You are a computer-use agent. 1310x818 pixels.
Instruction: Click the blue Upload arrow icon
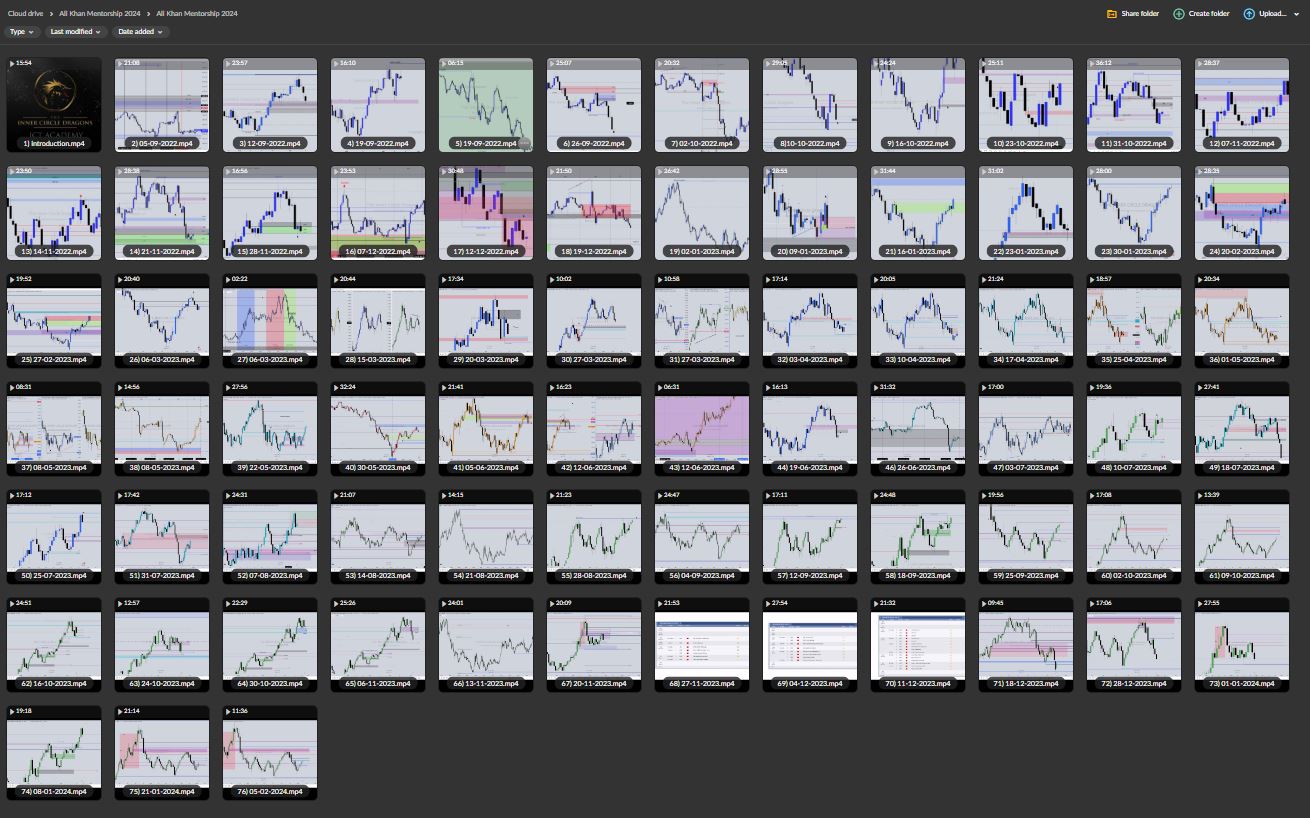click(x=1249, y=14)
